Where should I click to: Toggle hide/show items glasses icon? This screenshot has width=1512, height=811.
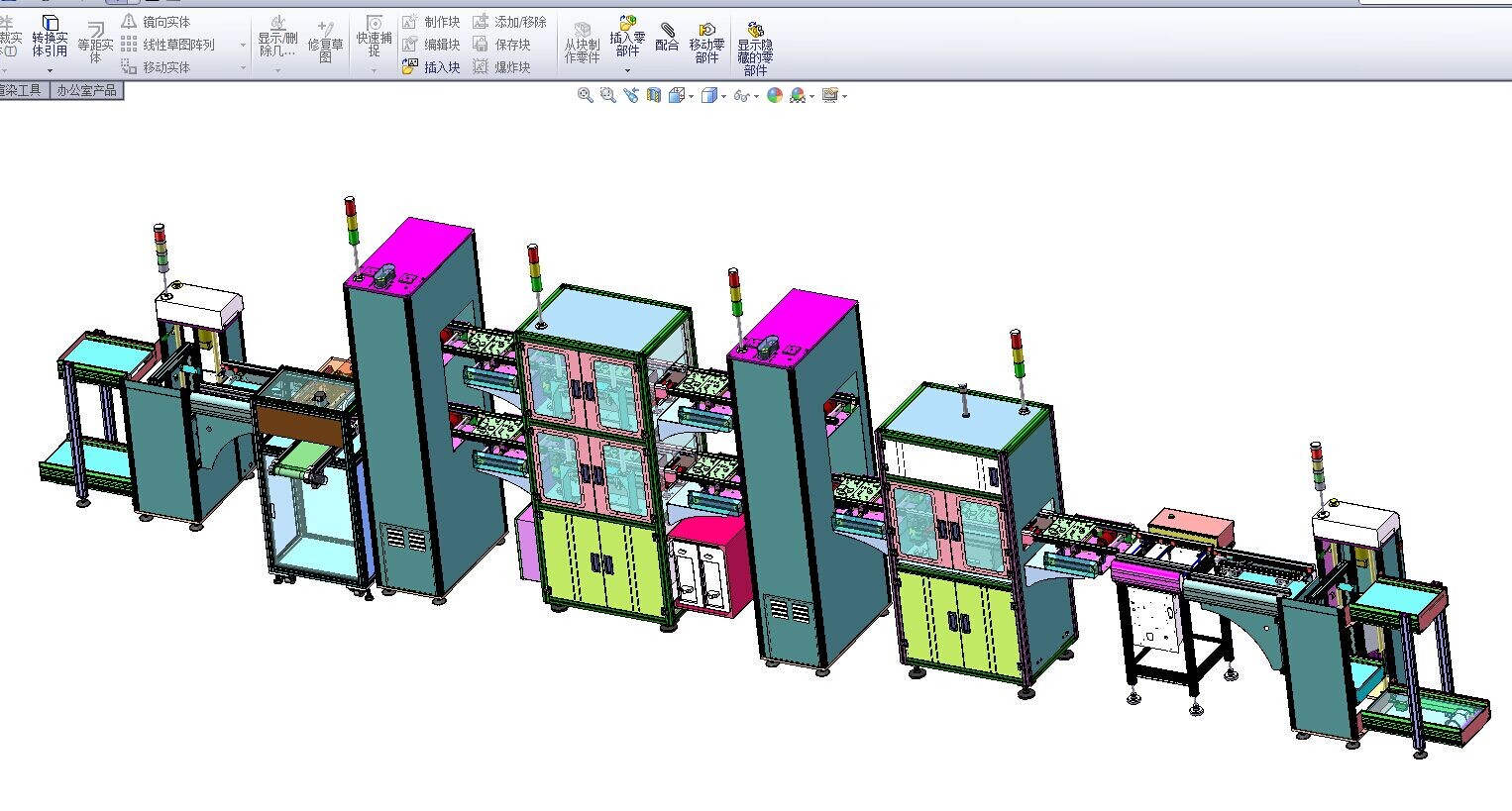click(741, 95)
